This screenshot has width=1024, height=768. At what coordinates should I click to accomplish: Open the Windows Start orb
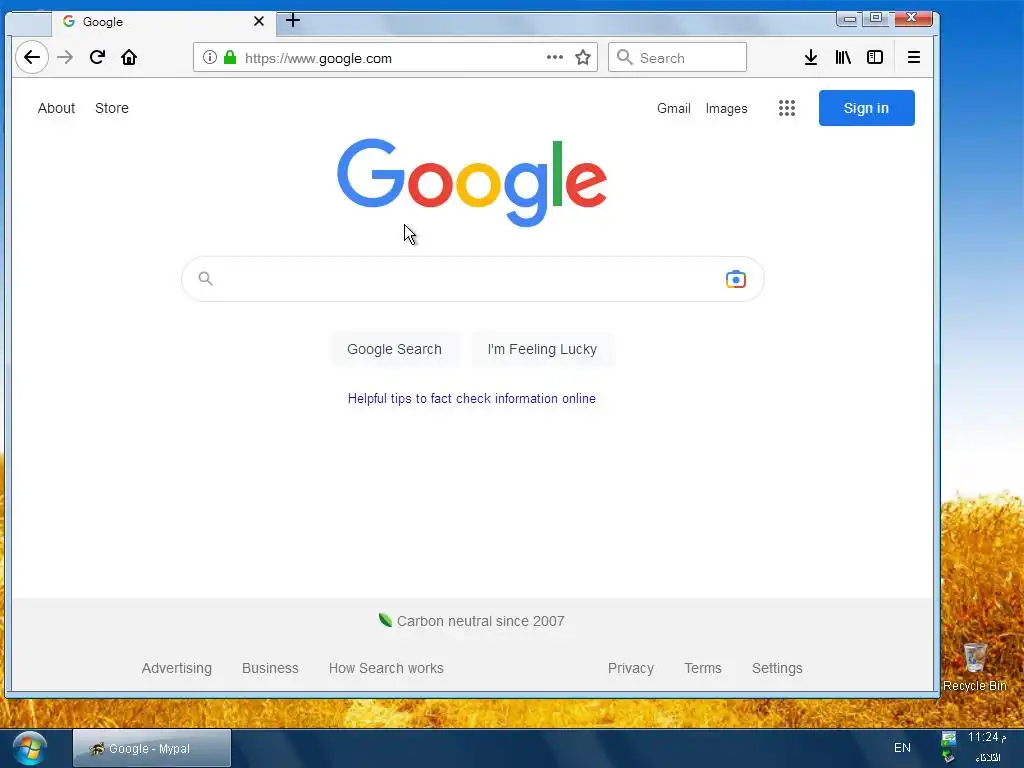tap(29, 748)
